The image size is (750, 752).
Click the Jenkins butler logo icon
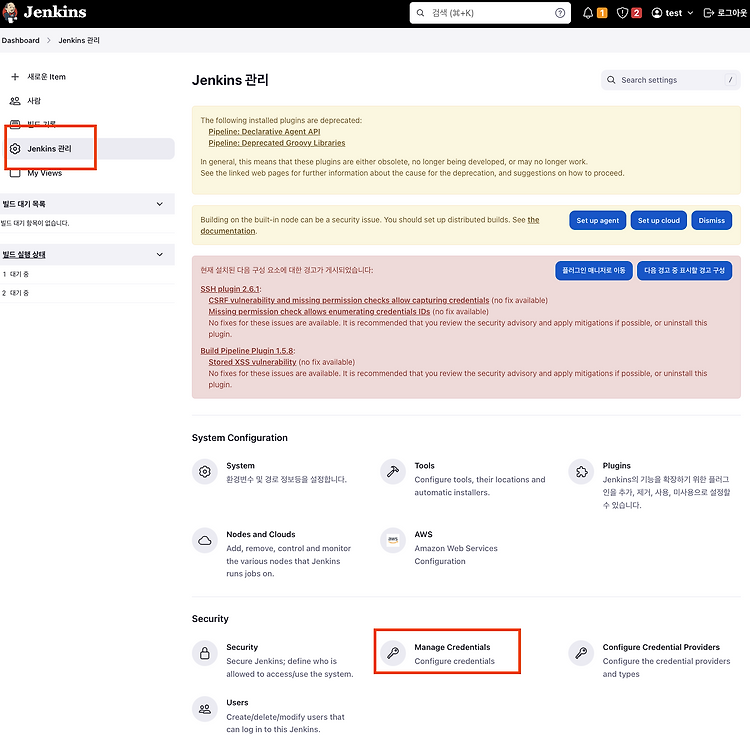pyautogui.click(x=10, y=12)
